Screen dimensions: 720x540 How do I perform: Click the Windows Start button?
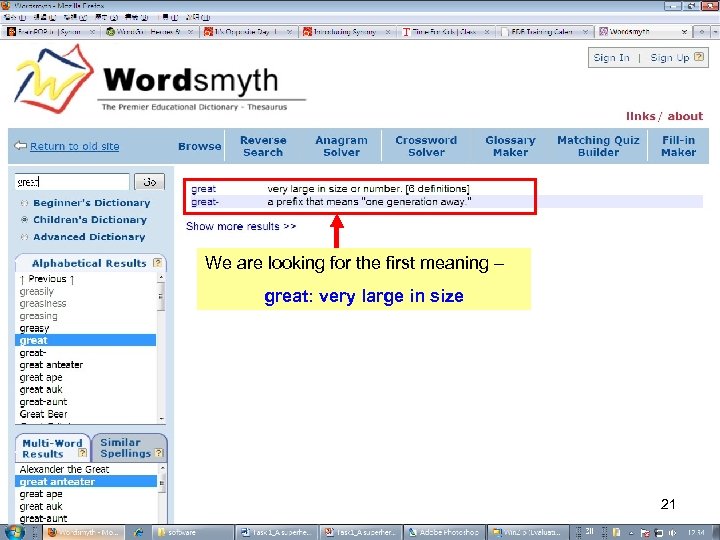coord(14,533)
